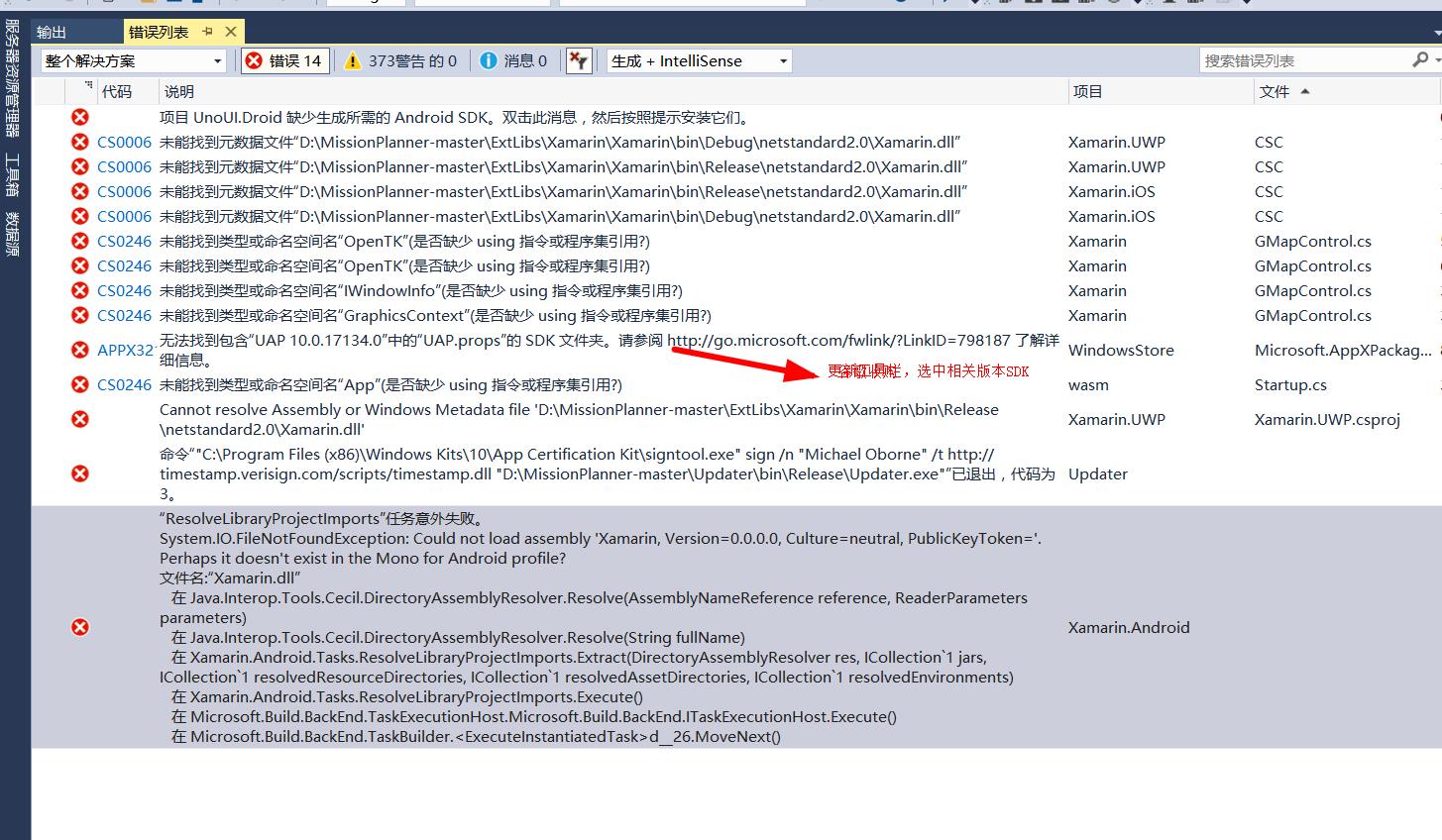Viewport: 1442px width, 840px height.
Task: Click the magnifier icon in the error search box
Action: [x=1417, y=59]
